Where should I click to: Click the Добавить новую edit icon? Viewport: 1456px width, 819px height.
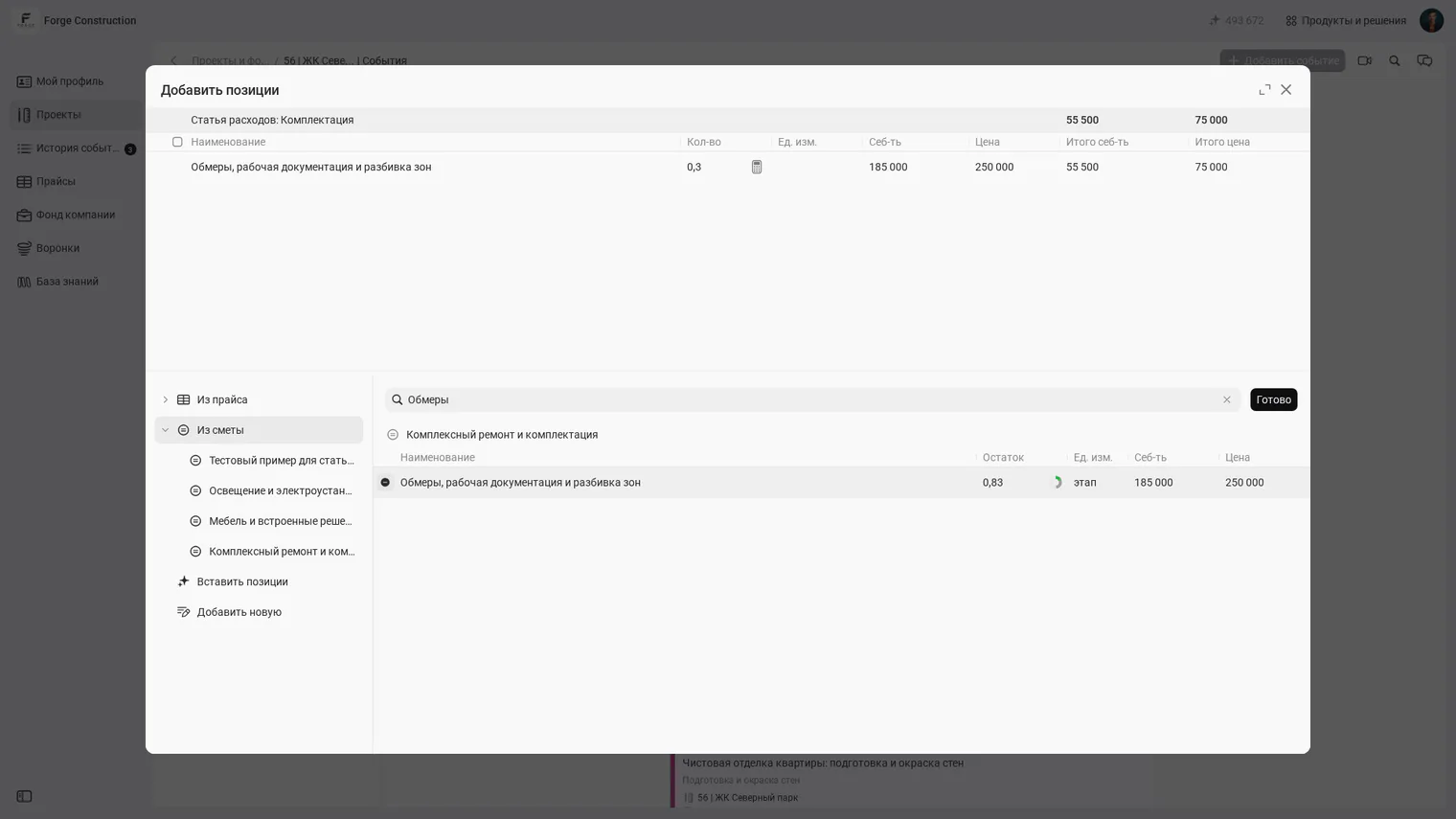183,612
